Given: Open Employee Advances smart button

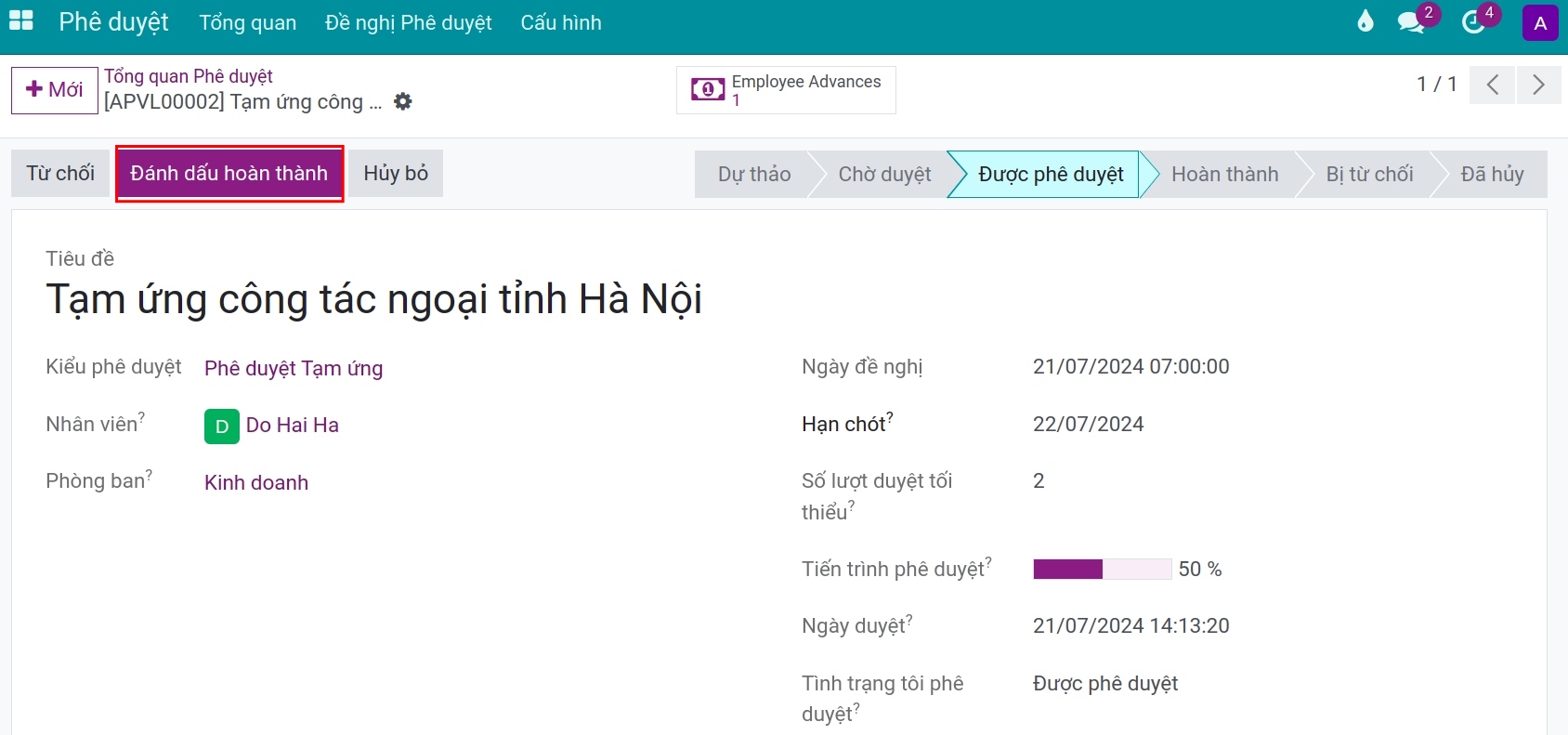Looking at the screenshot, I should (x=786, y=90).
